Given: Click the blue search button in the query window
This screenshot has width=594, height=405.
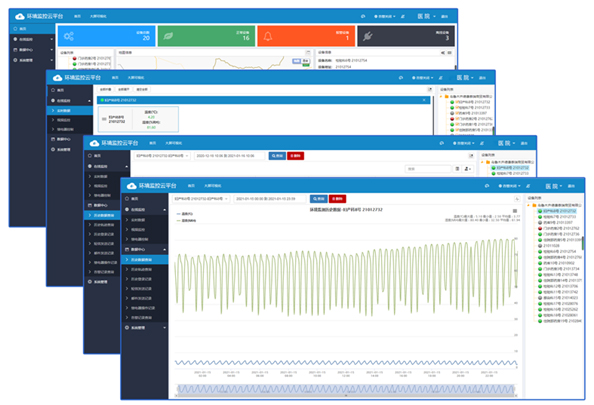Looking at the screenshot, I should tap(277, 156).
